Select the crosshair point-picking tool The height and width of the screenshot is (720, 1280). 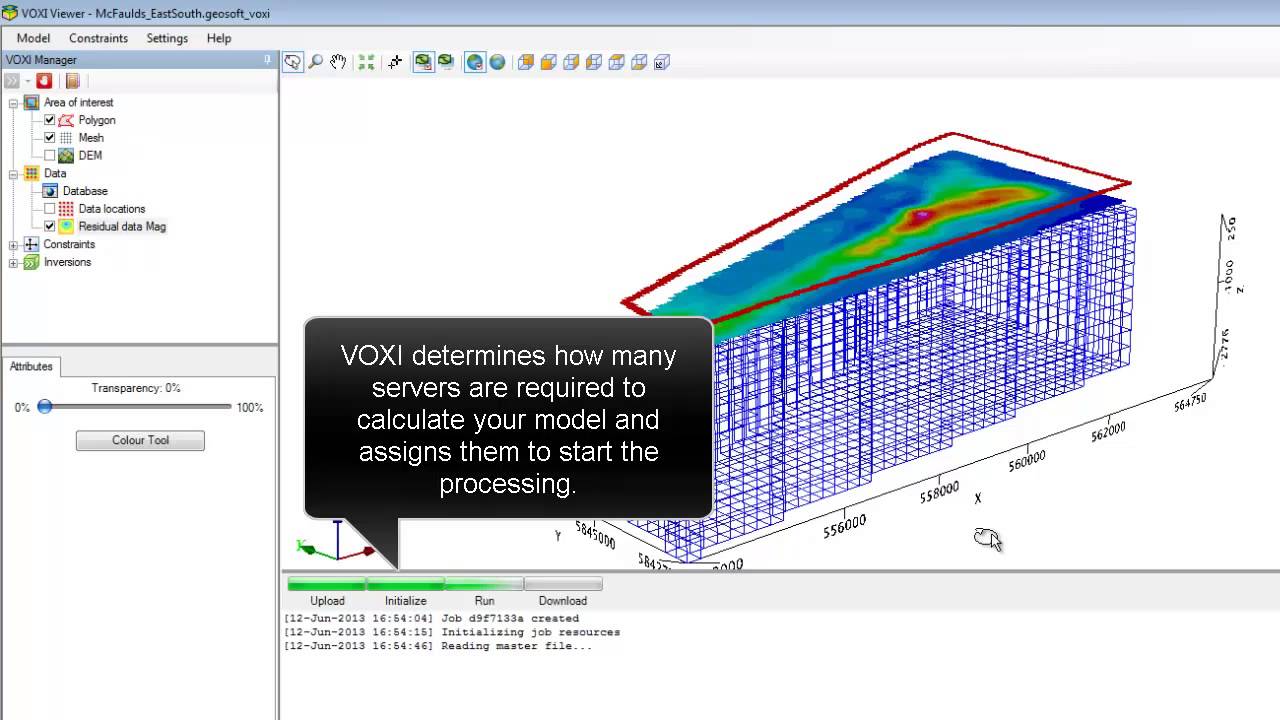click(395, 62)
